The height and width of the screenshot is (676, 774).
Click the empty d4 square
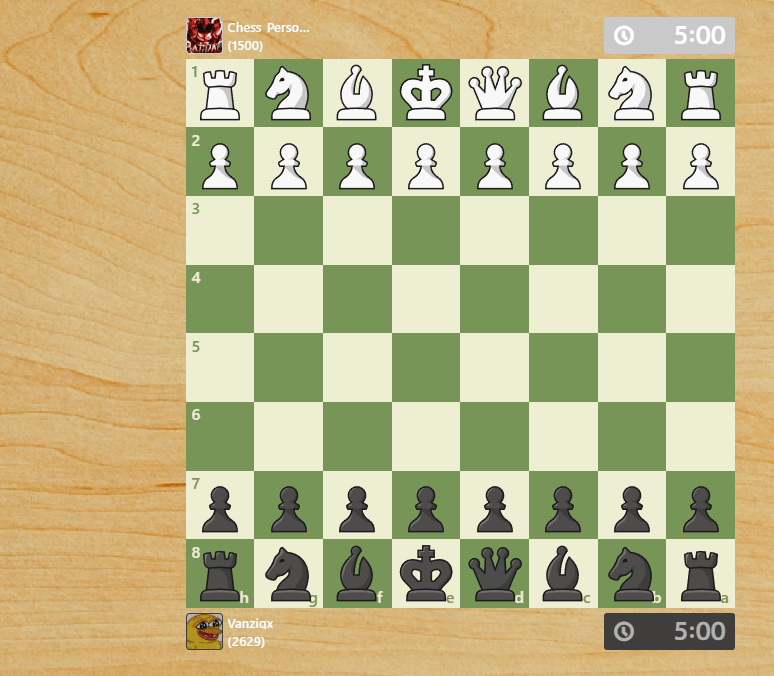(x=495, y=299)
